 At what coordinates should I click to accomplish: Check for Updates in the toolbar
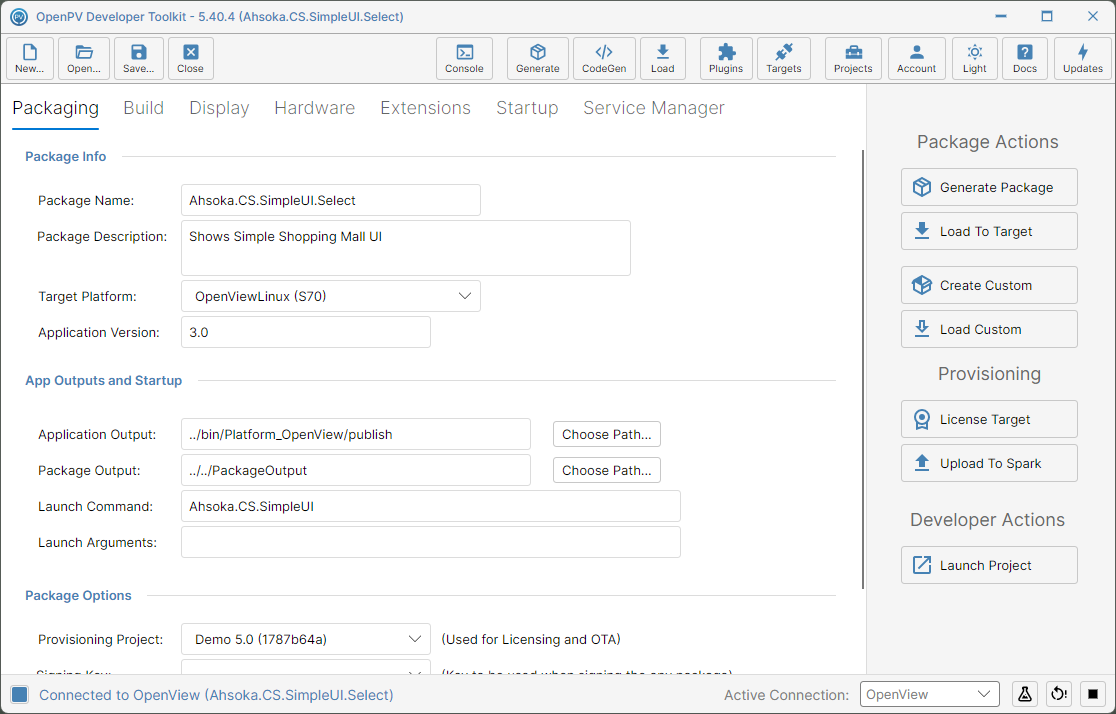[x=1083, y=58]
